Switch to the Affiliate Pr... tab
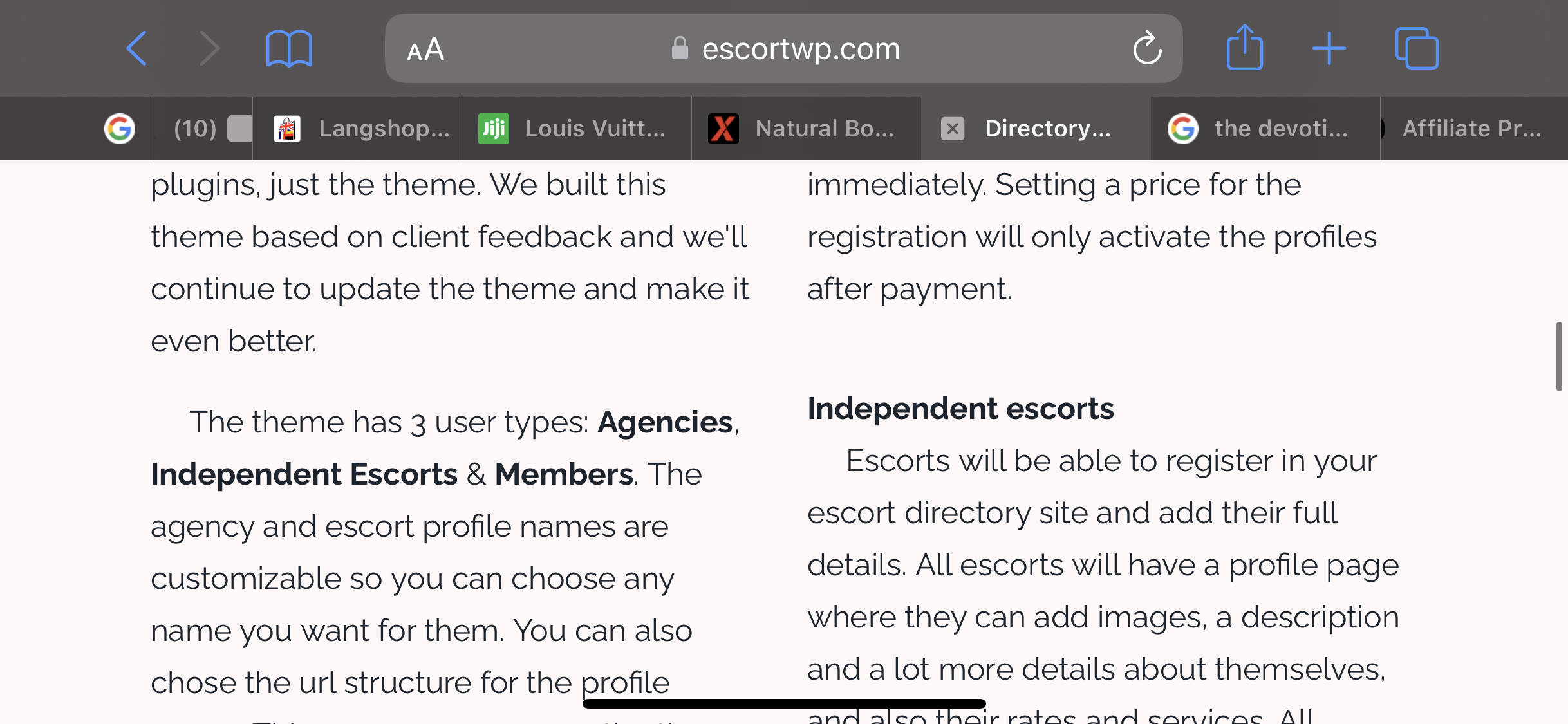The width and height of the screenshot is (1568, 724). pyautogui.click(x=1474, y=129)
